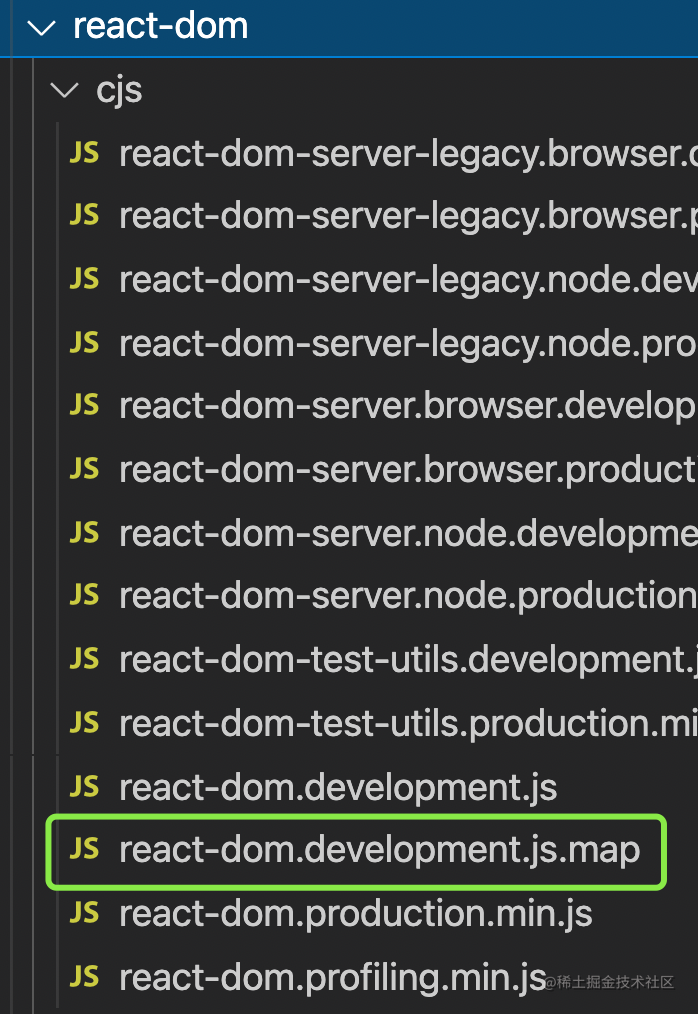Open react-dom-test-utils.production.mi file name

point(409,724)
